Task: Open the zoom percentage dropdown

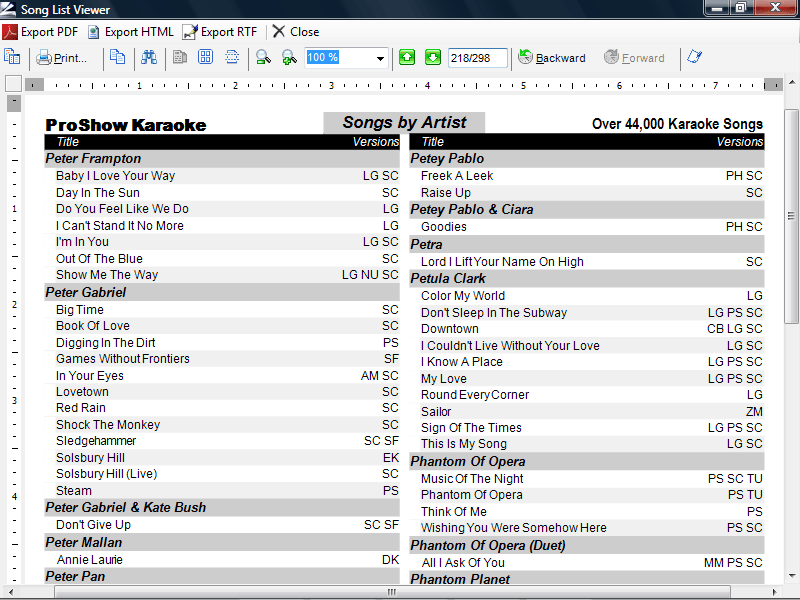Action: coord(381,58)
